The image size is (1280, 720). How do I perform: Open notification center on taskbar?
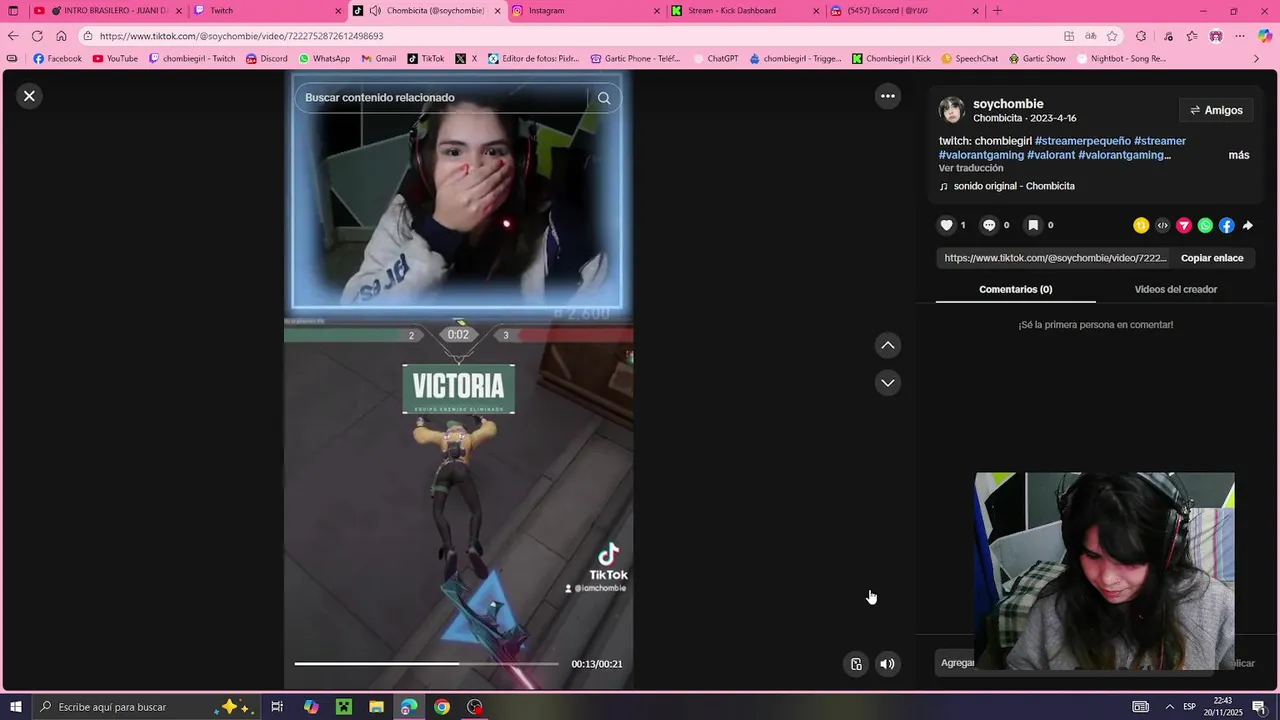1259,707
